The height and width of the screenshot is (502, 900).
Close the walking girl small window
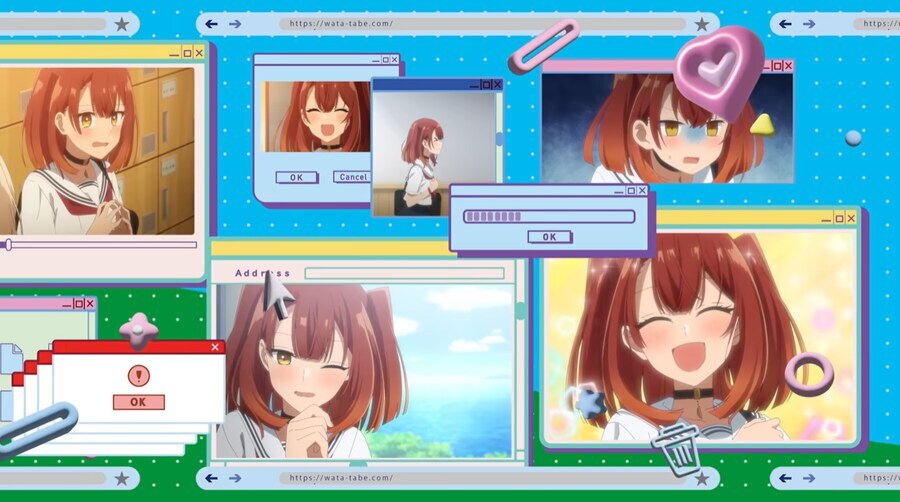point(498,85)
